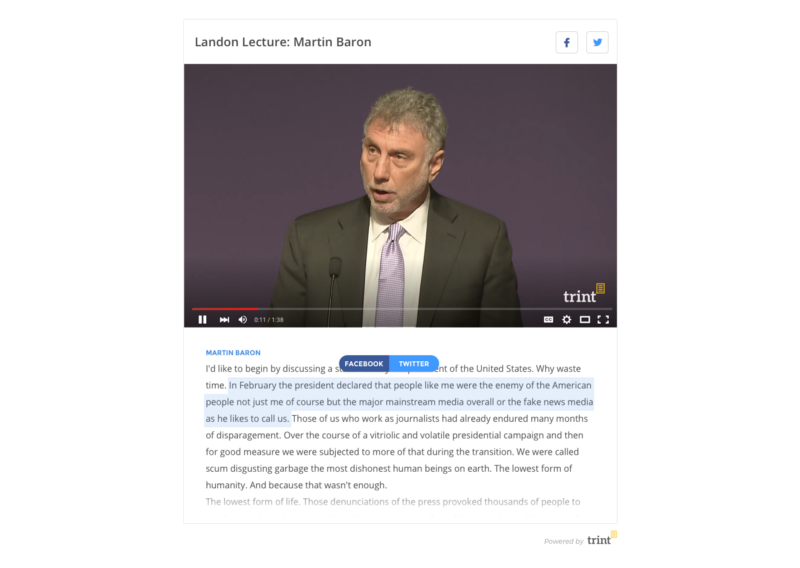The width and height of the screenshot is (800, 568).
Task: Share highlighted quote on Twitter popup
Action: point(414,364)
